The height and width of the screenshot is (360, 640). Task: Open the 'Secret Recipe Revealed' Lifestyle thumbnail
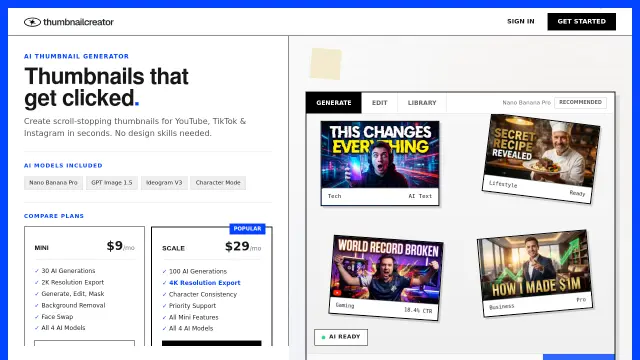click(541, 158)
